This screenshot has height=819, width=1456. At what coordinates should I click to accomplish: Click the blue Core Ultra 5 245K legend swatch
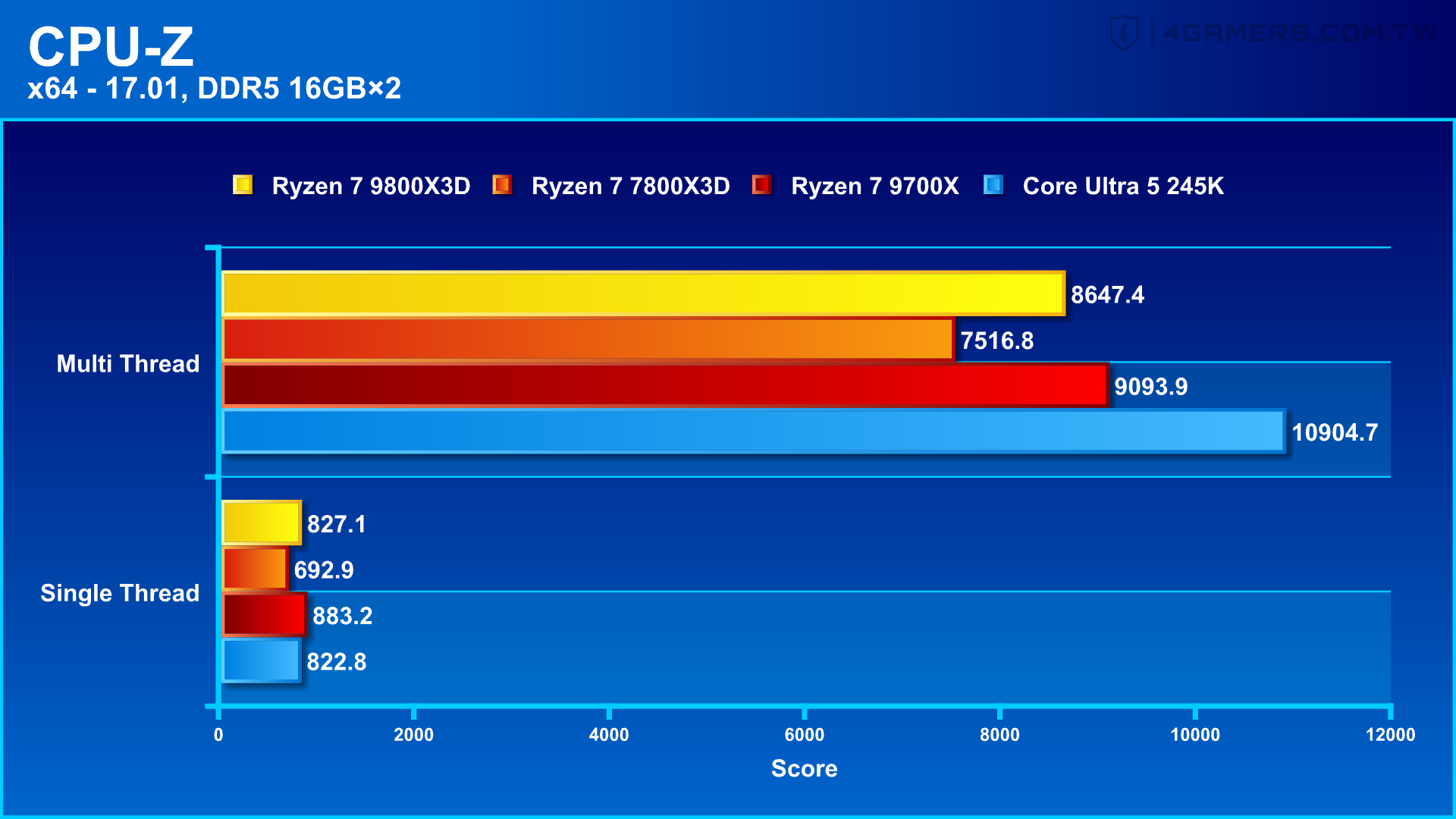993,185
